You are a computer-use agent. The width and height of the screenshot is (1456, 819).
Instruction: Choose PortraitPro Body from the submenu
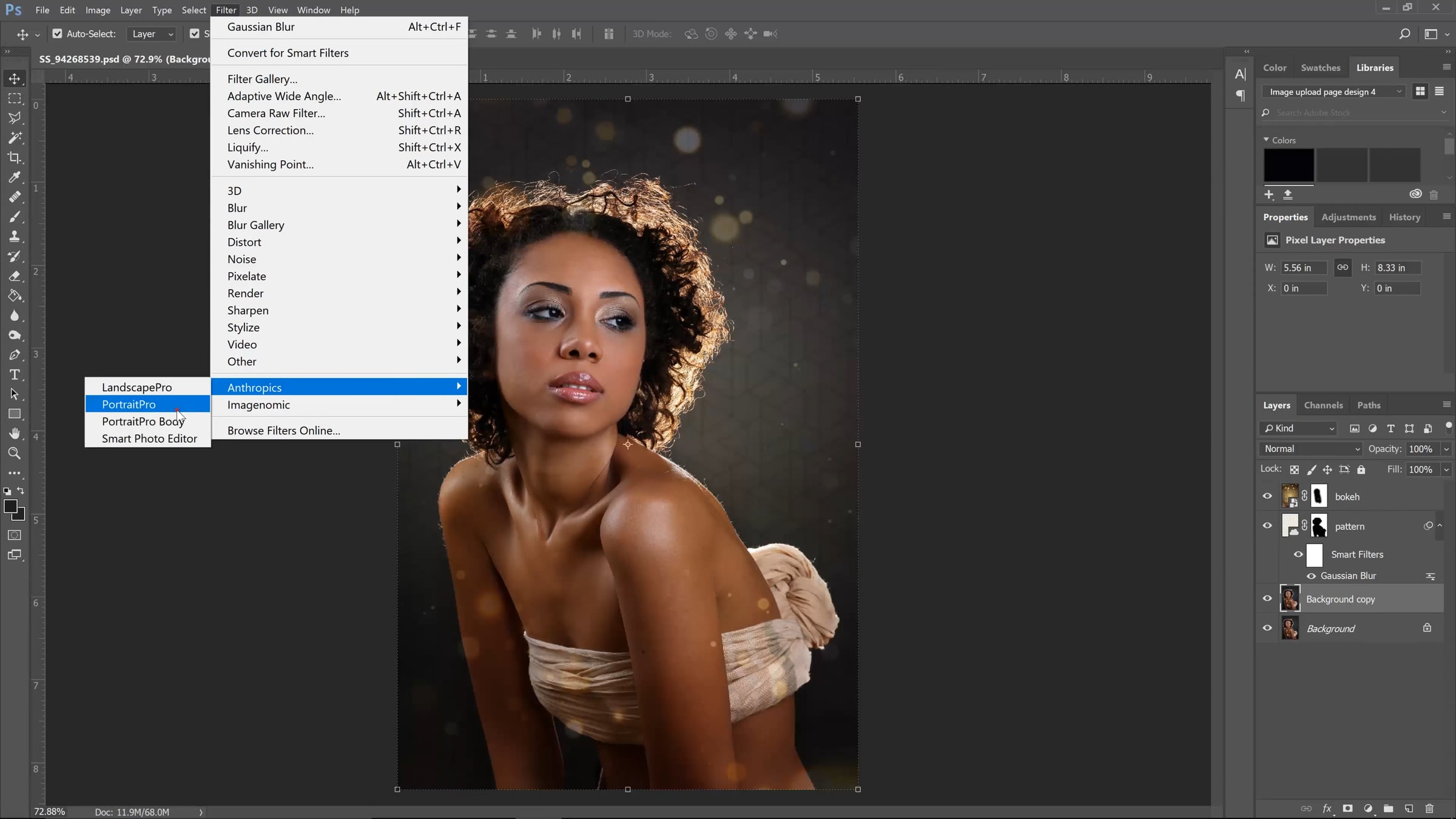click(143, 421)
